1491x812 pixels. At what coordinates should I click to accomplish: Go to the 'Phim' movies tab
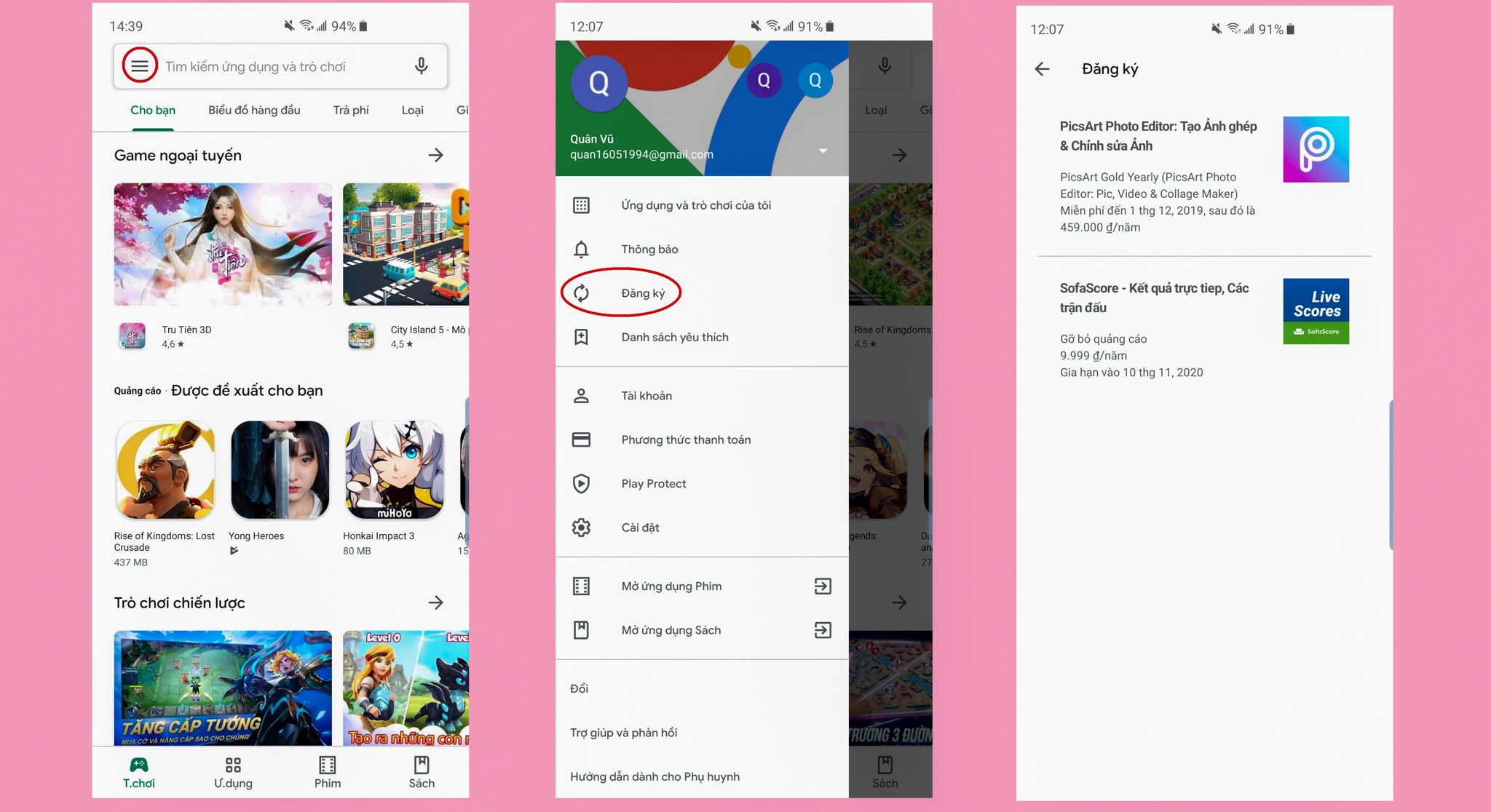(x=328, y=773)
